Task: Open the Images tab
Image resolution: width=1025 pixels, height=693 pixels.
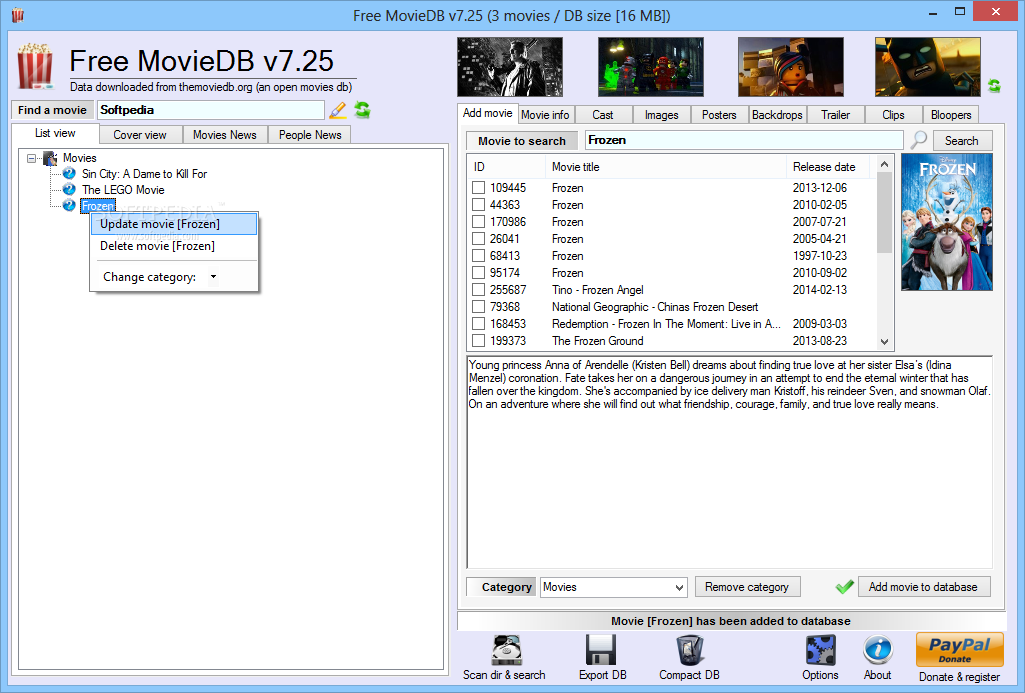Action: click(x=662, y=114)
